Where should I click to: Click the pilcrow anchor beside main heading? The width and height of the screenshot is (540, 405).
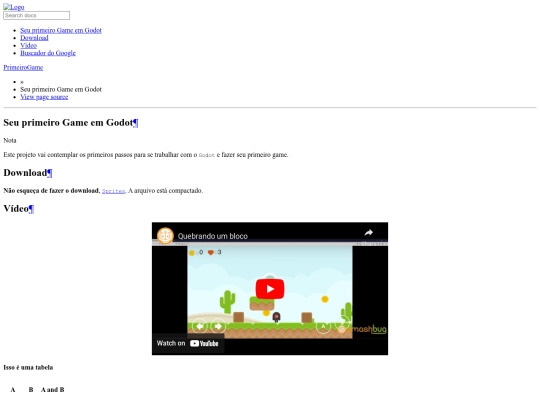click(x=136, y=123)
